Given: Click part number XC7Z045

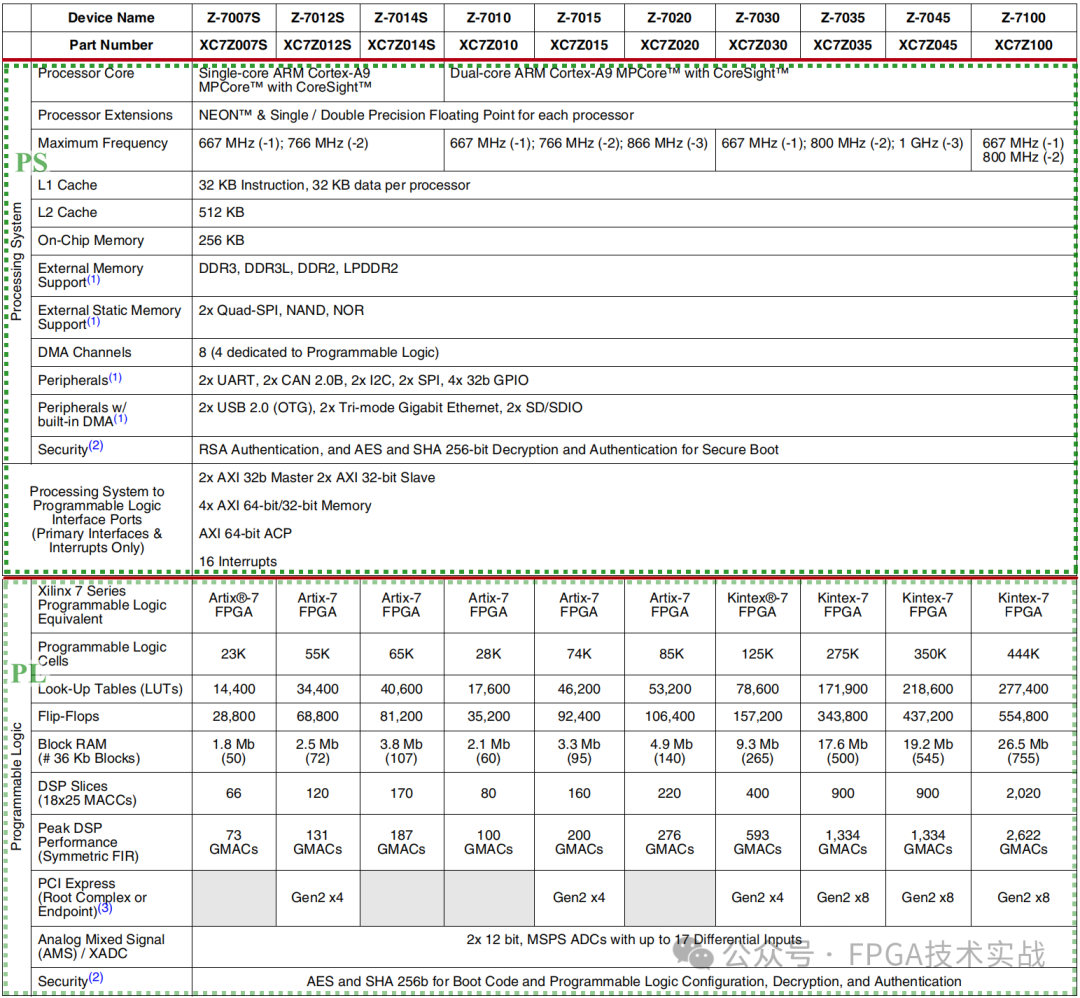Looking at the screenshot, I should pos(928,45).
